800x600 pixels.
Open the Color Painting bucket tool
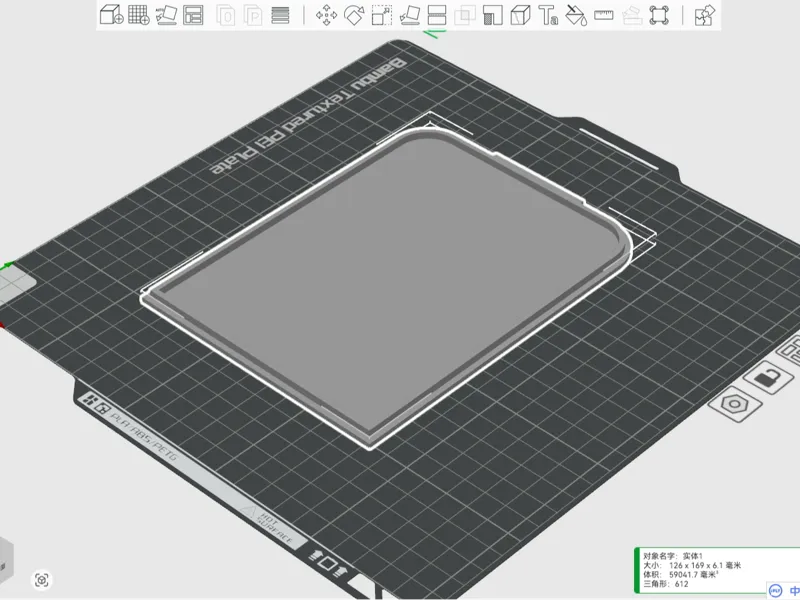coord(576,15)
